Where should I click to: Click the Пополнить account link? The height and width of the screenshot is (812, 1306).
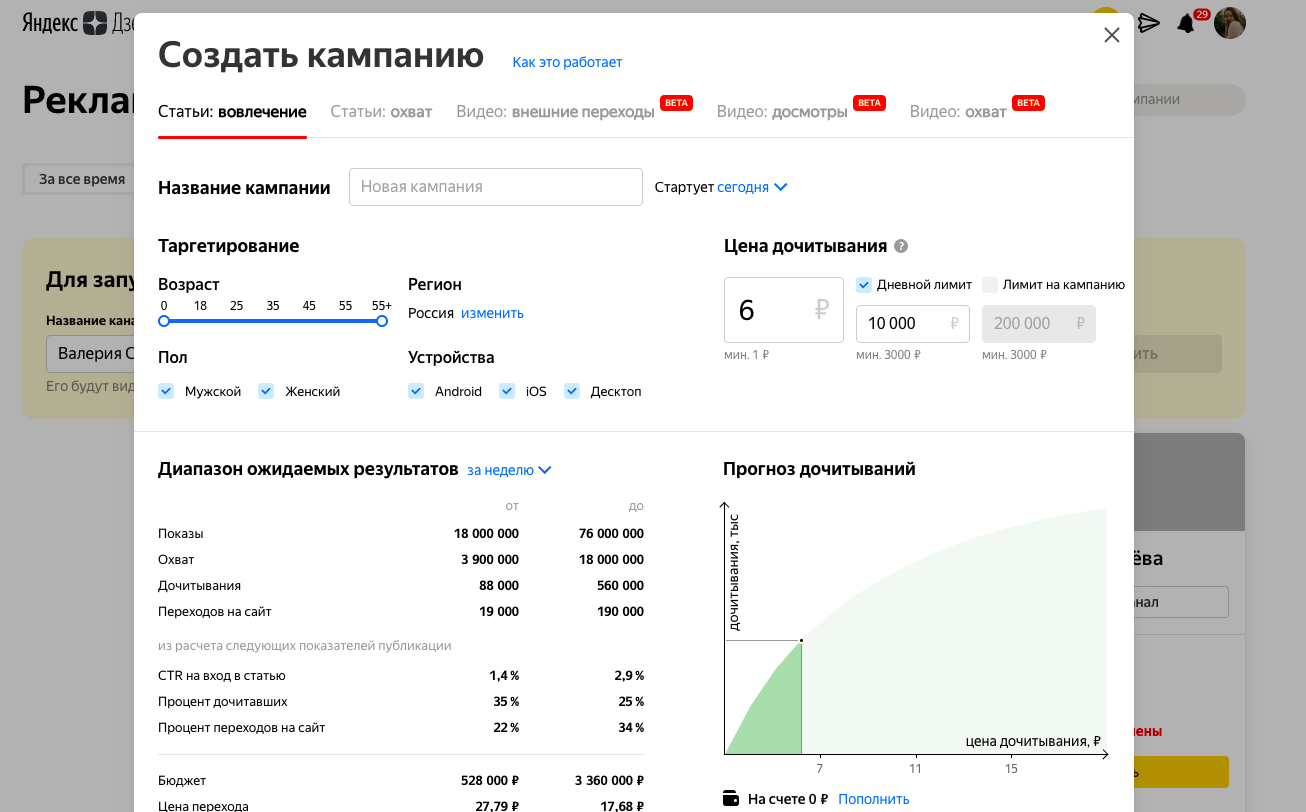pos(874,799)
